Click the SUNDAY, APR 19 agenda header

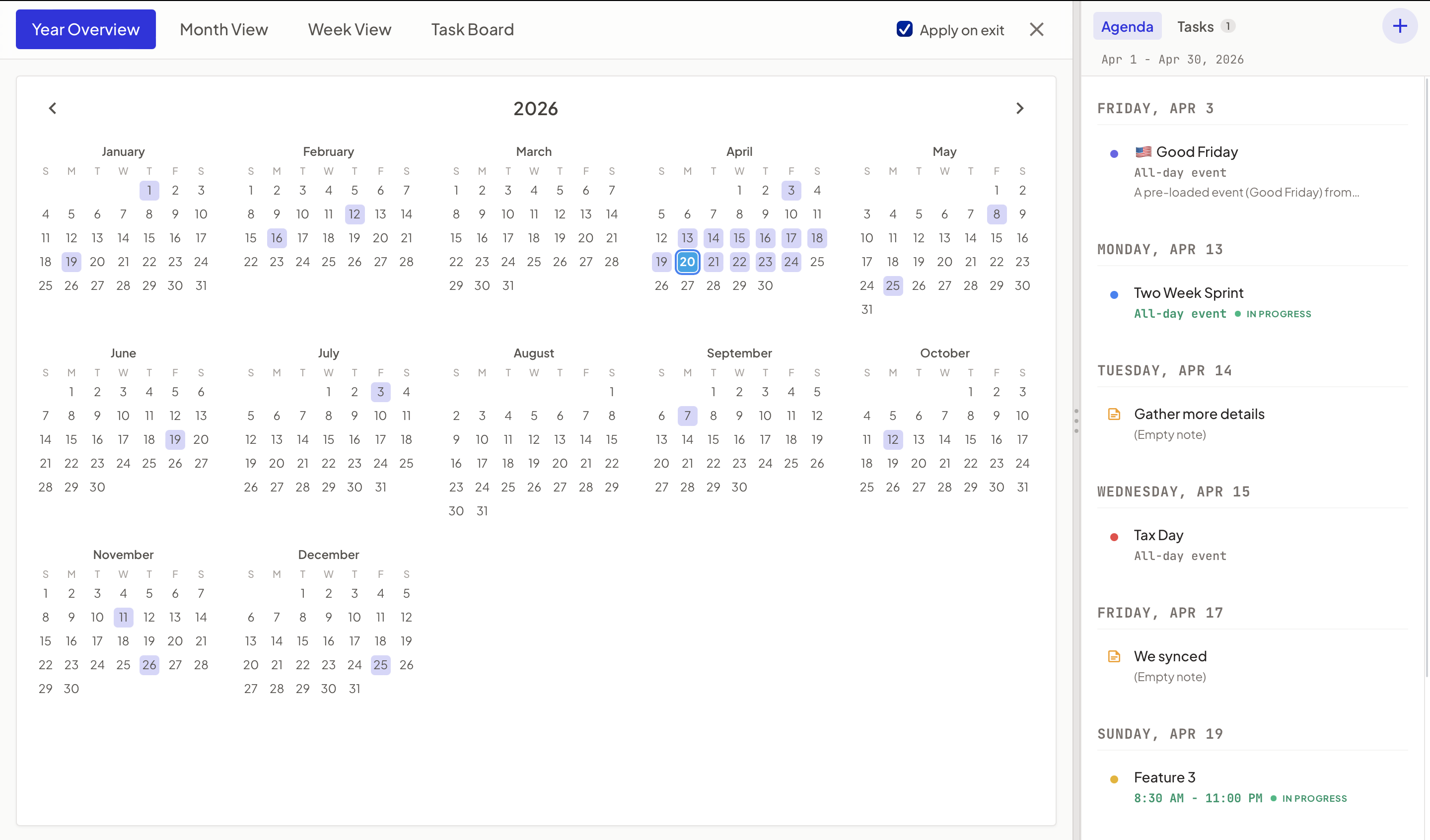[x=1160, y=734]
